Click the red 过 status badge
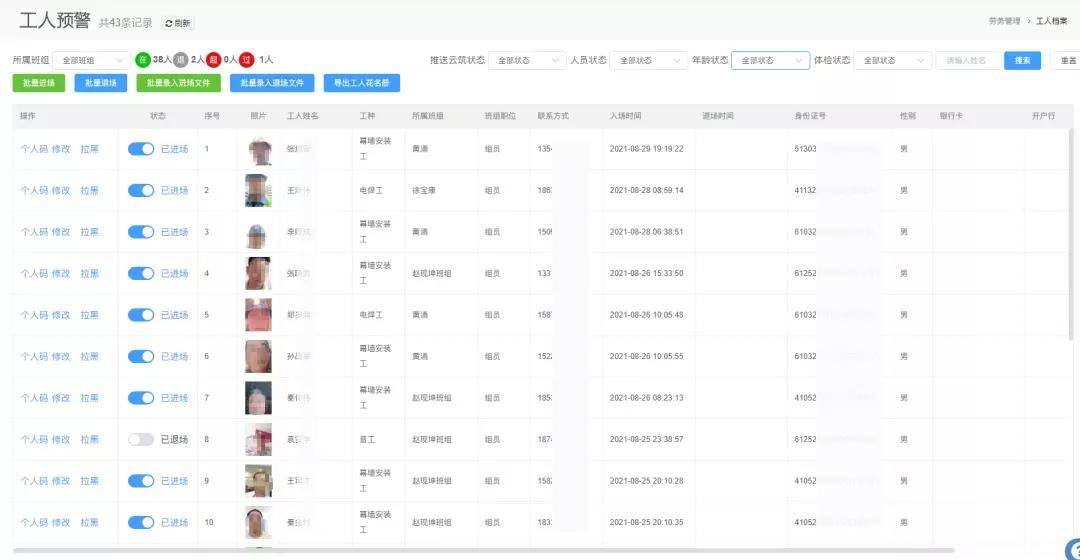This screenshot has height=560, width=1080. 247,60
